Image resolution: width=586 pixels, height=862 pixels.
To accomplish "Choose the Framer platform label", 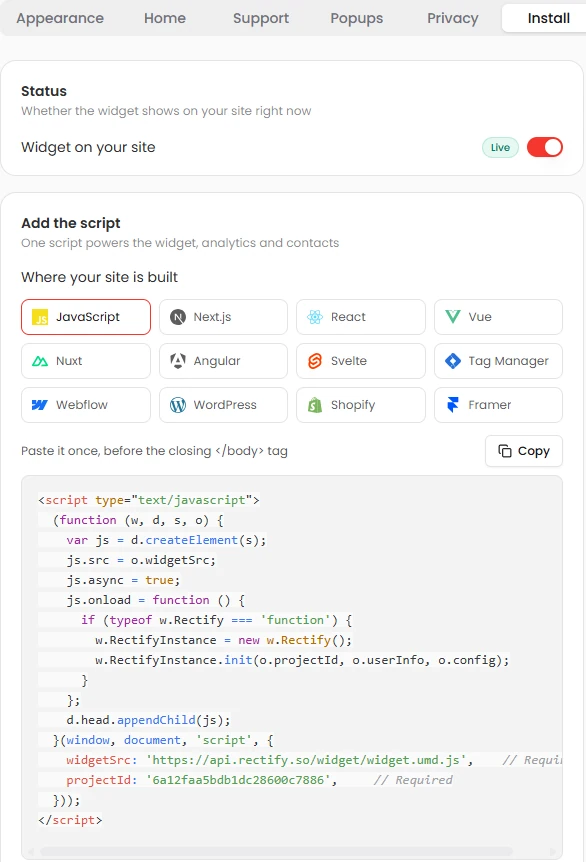I will (x=490, y=405).
